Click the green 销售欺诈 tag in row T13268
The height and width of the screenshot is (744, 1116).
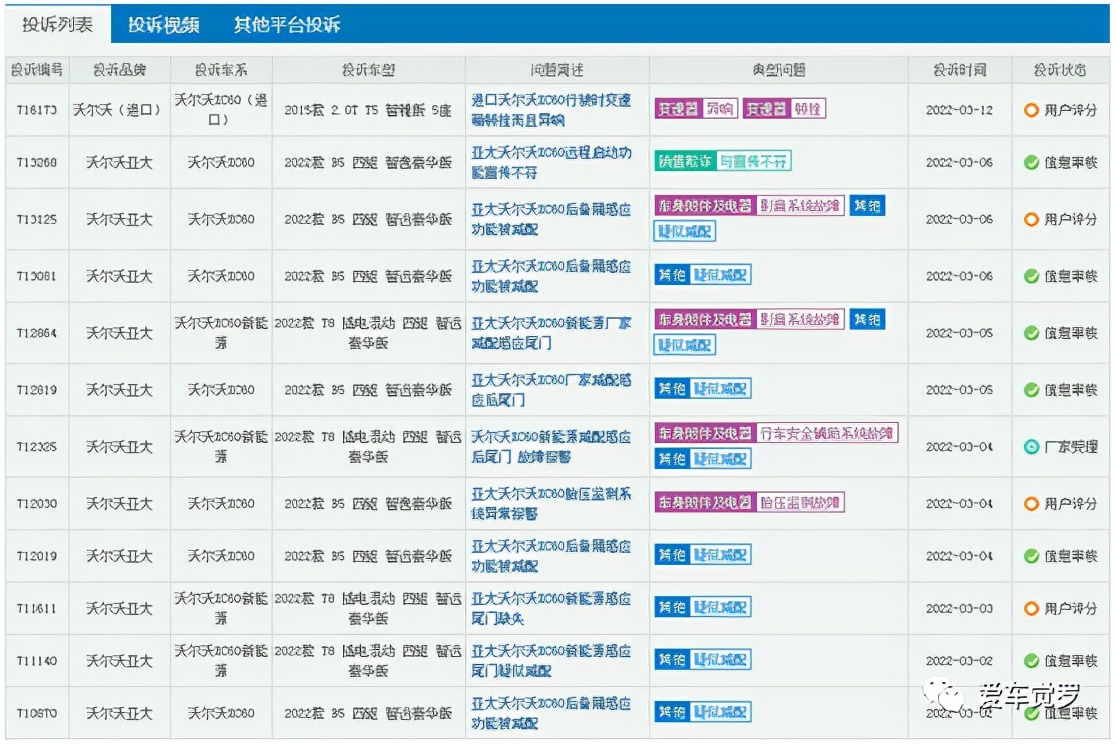tap(722, 162)
